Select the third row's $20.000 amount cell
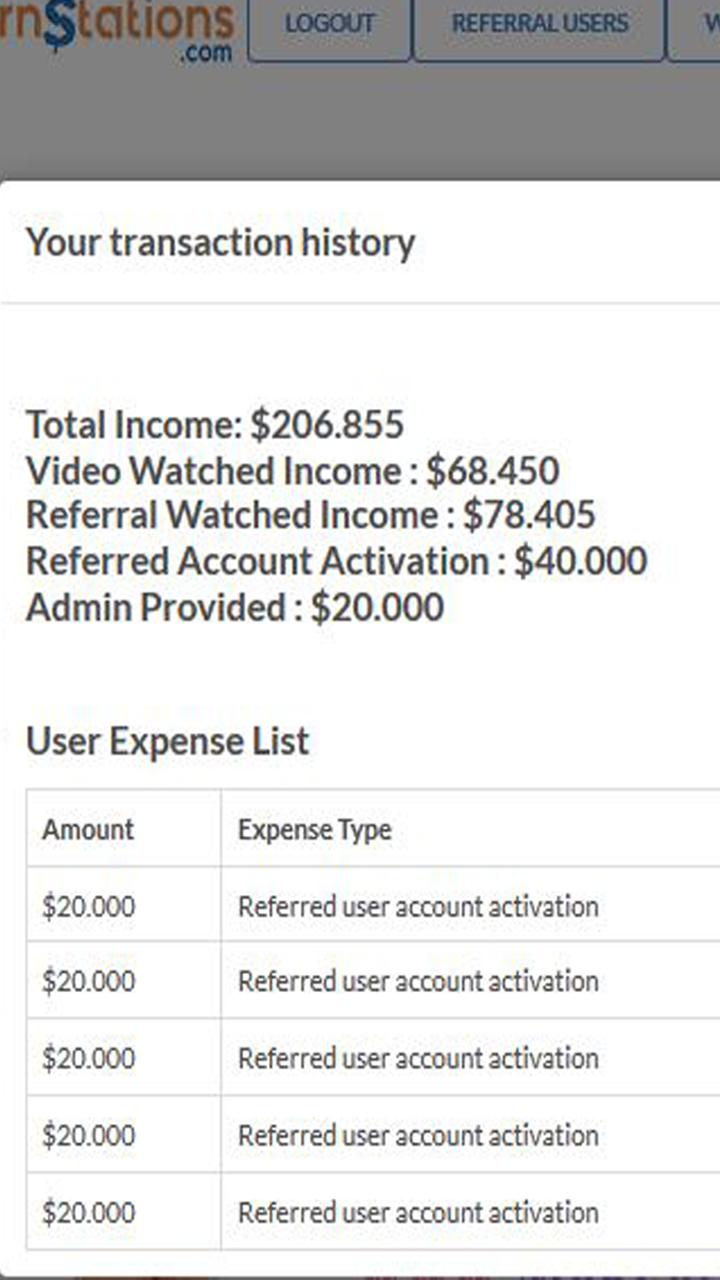720x1280 pixels. pos(124,1058)
